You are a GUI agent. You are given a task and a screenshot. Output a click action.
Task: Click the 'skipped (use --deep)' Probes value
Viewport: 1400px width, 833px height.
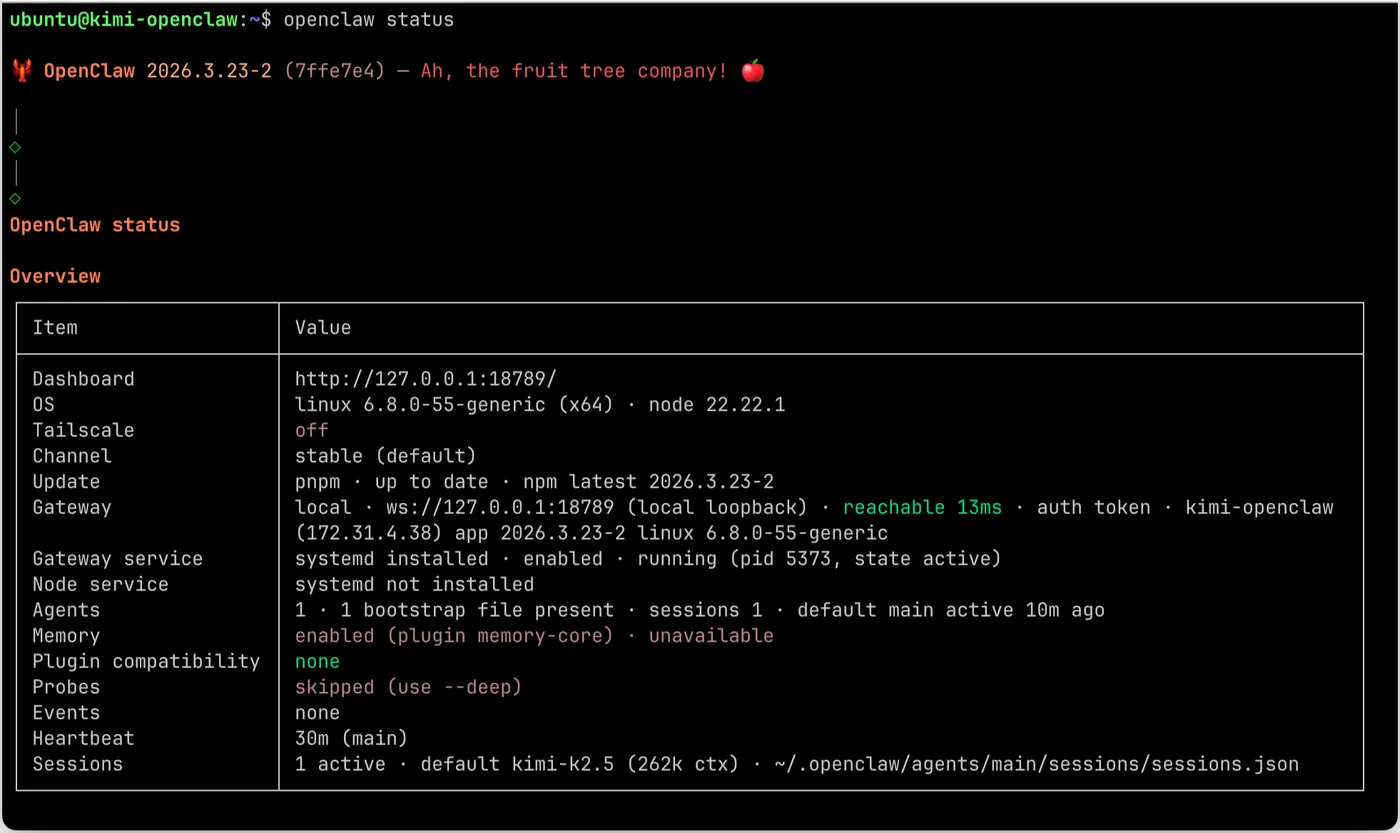(x=408, y=687)
